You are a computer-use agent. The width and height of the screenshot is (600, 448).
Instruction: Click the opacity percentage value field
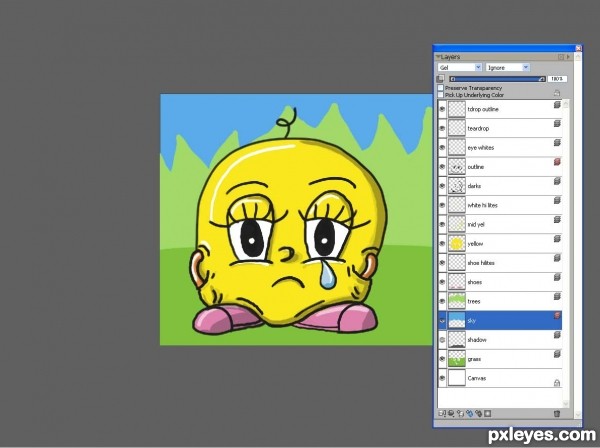coord(557,79)
